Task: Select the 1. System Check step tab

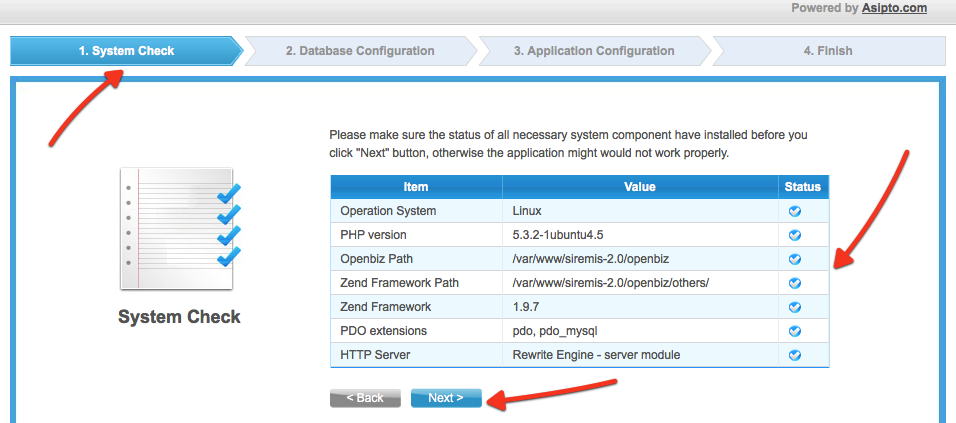Action: pos(126,51)
